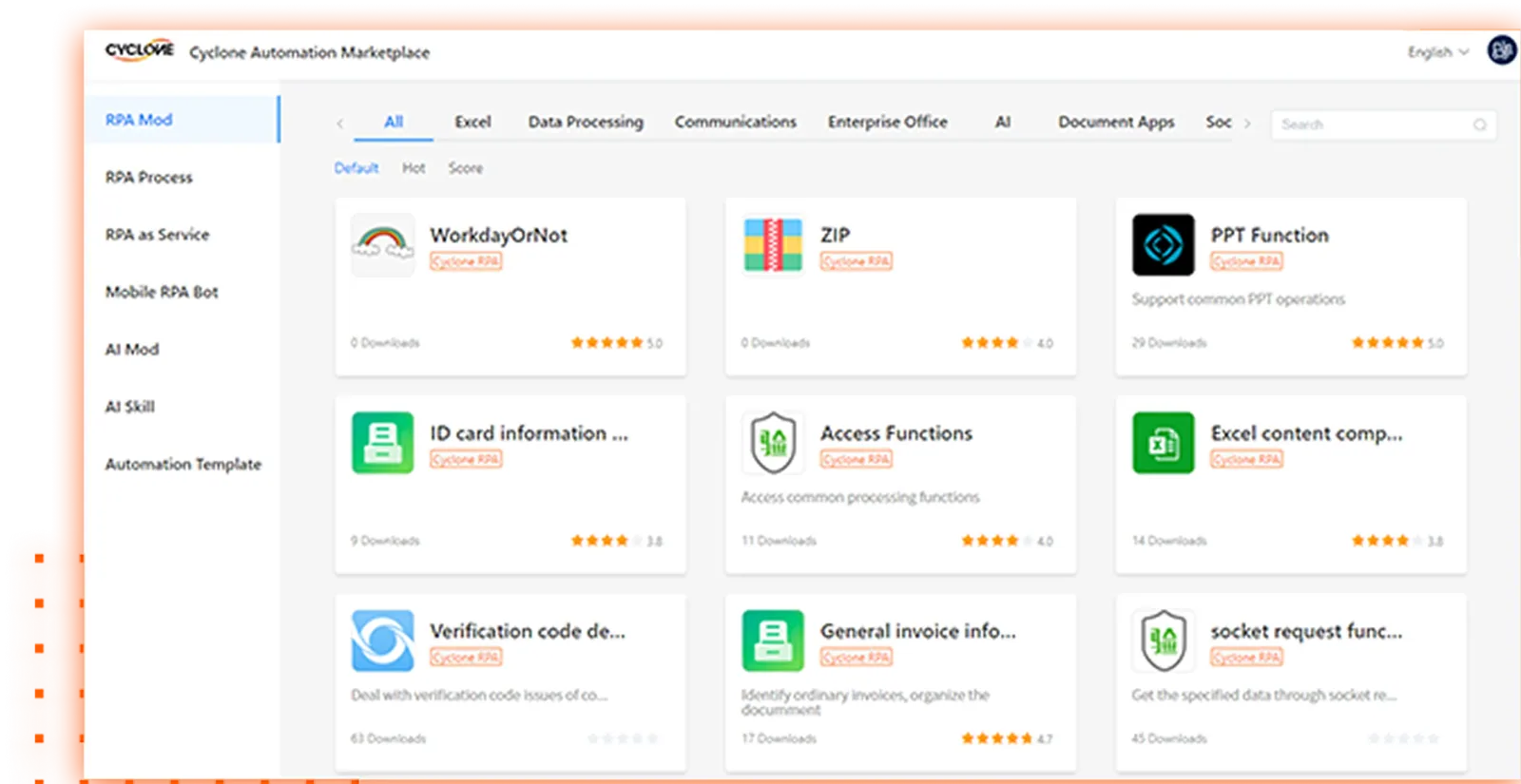Click the Cyclone RPA tag under PPT Function
1521x784 pixels.
click(x=1246, y=261)
